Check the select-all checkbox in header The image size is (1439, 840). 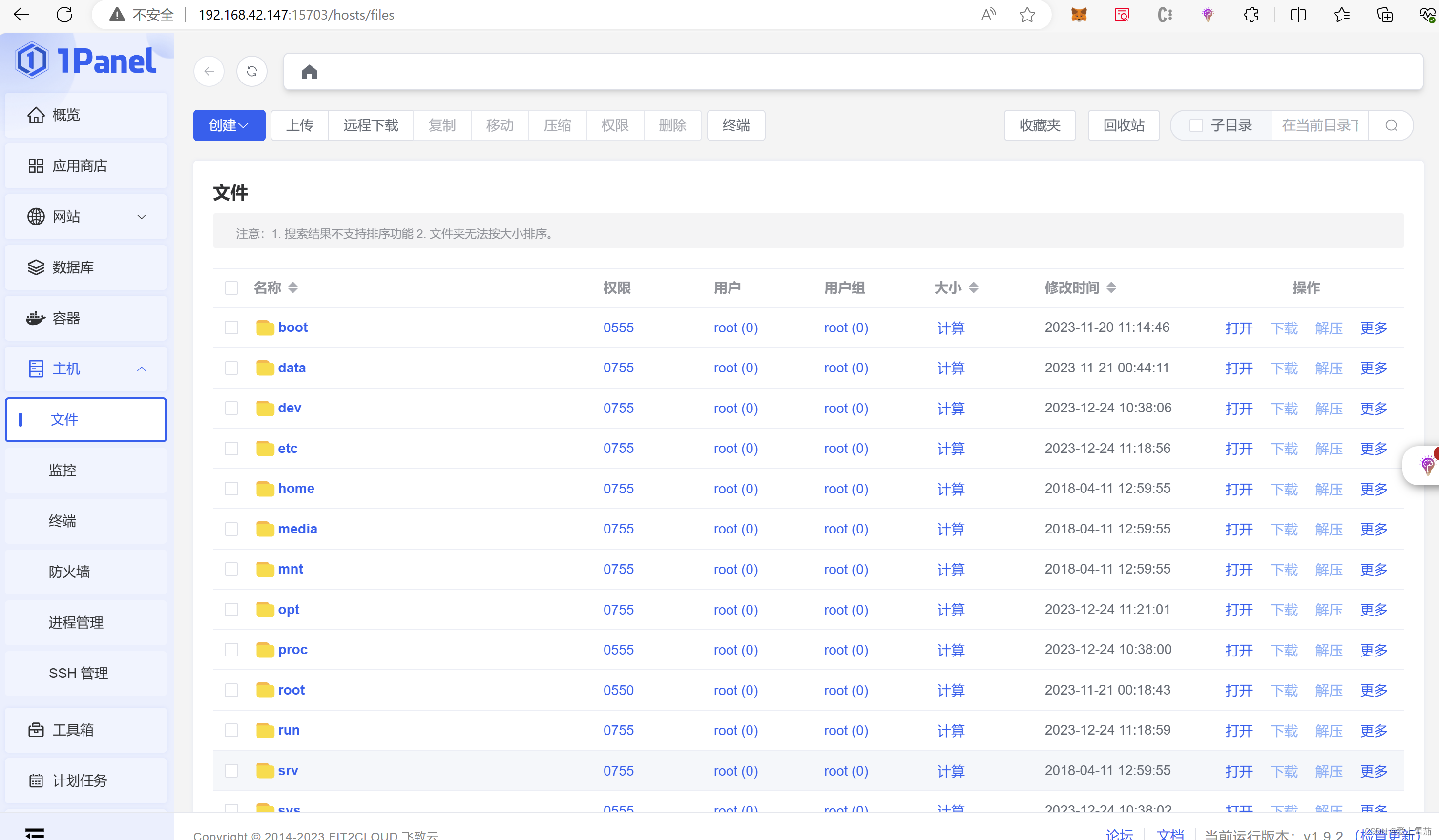coord(231,287)
